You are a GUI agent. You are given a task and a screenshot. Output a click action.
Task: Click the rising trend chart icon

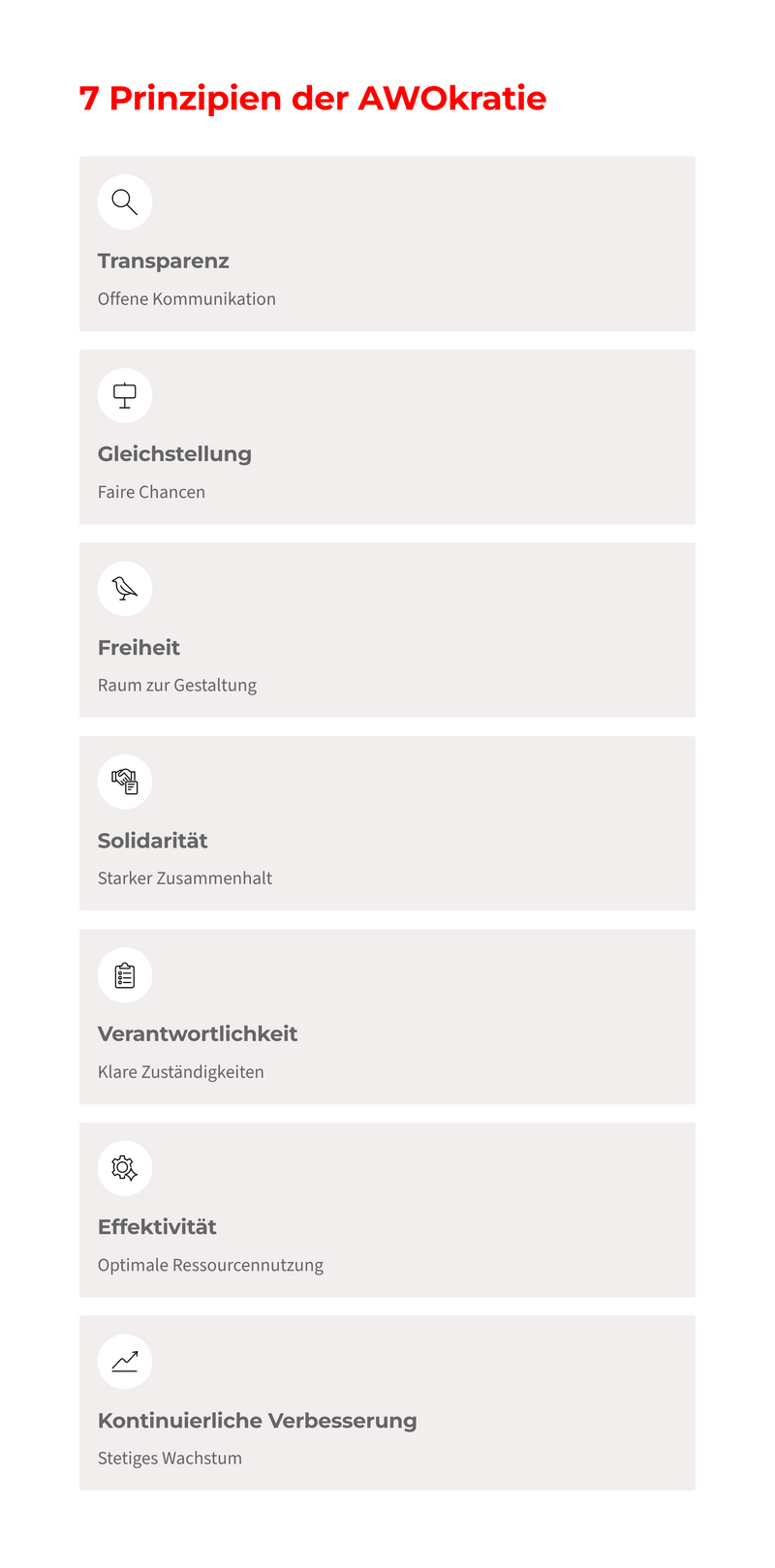125,1362
